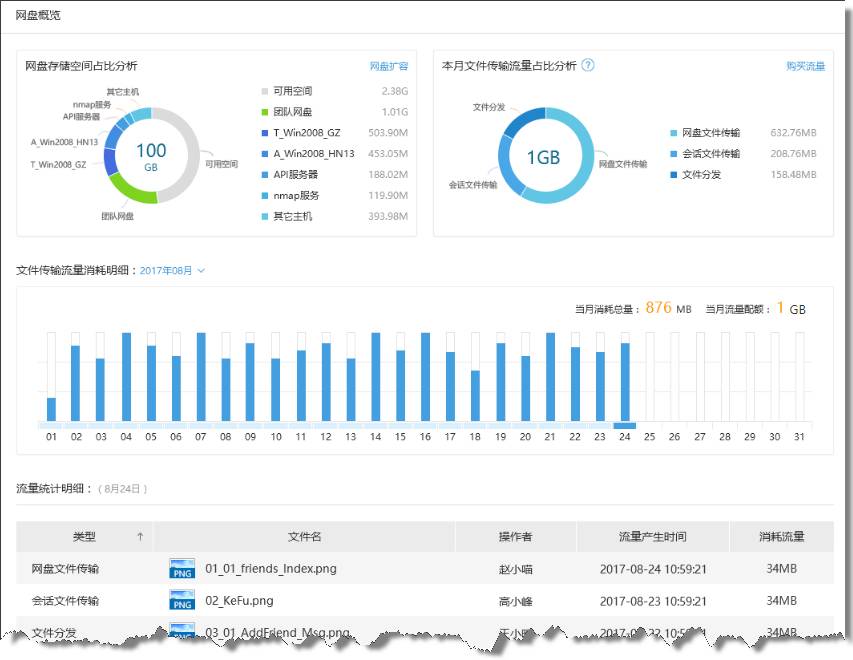The height and width of the screenshot is (660, 853).
Task: Click PNG icon for 01_01_friends_Index.png
Action: pyautogui.click(x=182, y=569)
